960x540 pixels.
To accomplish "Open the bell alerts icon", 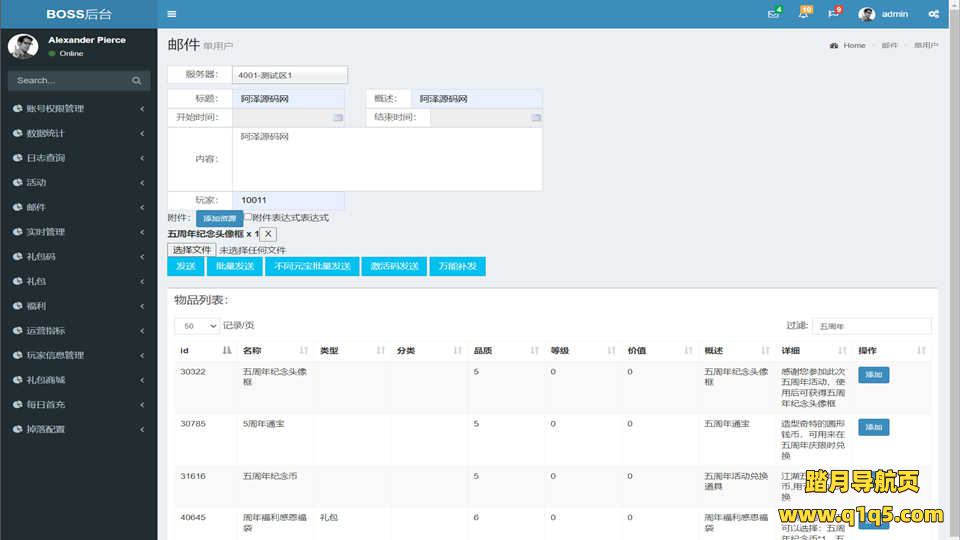I will click(x=803, y=14).
